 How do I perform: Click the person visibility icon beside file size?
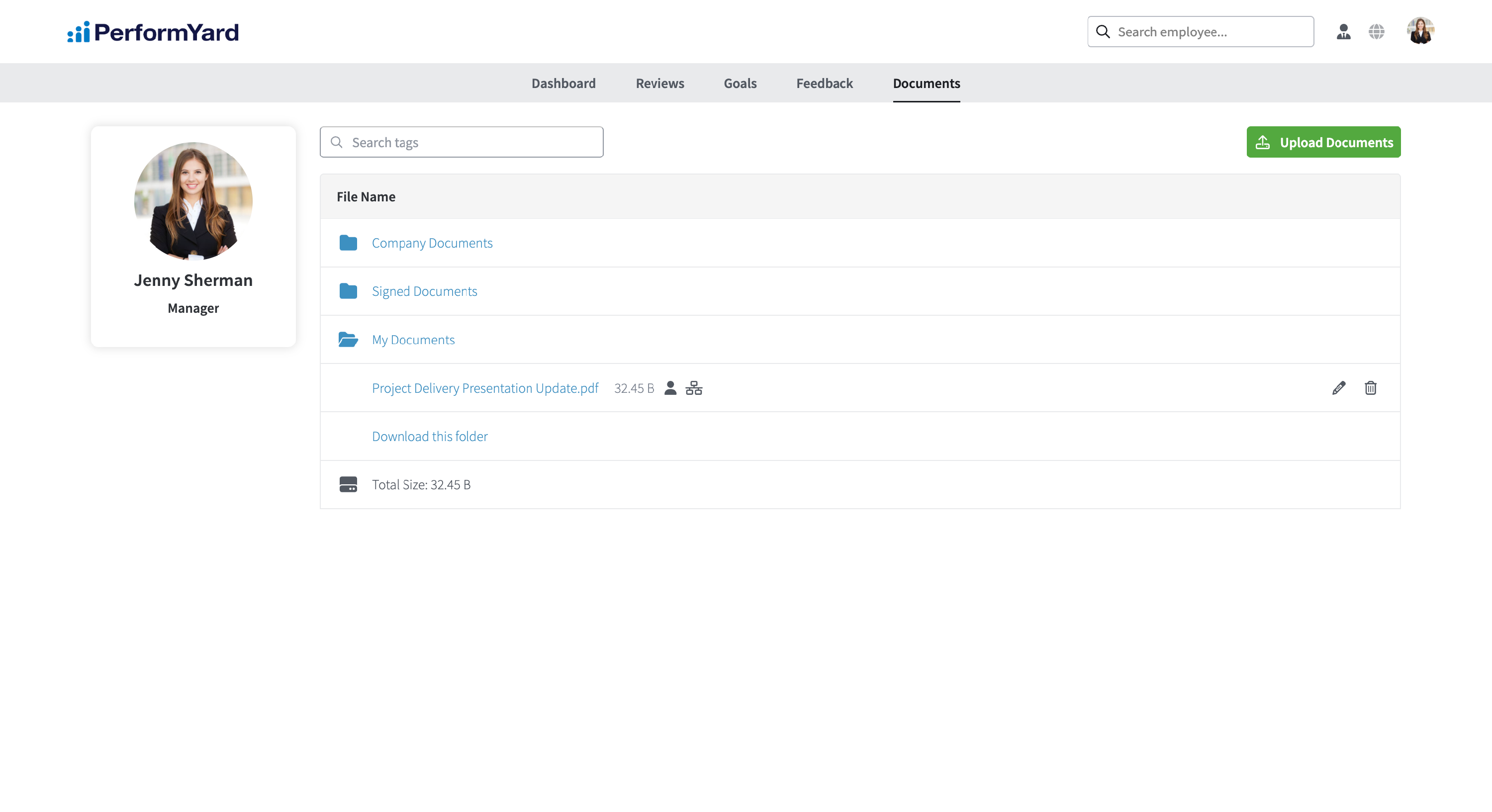pyautogui.click(x=670, y=388)
